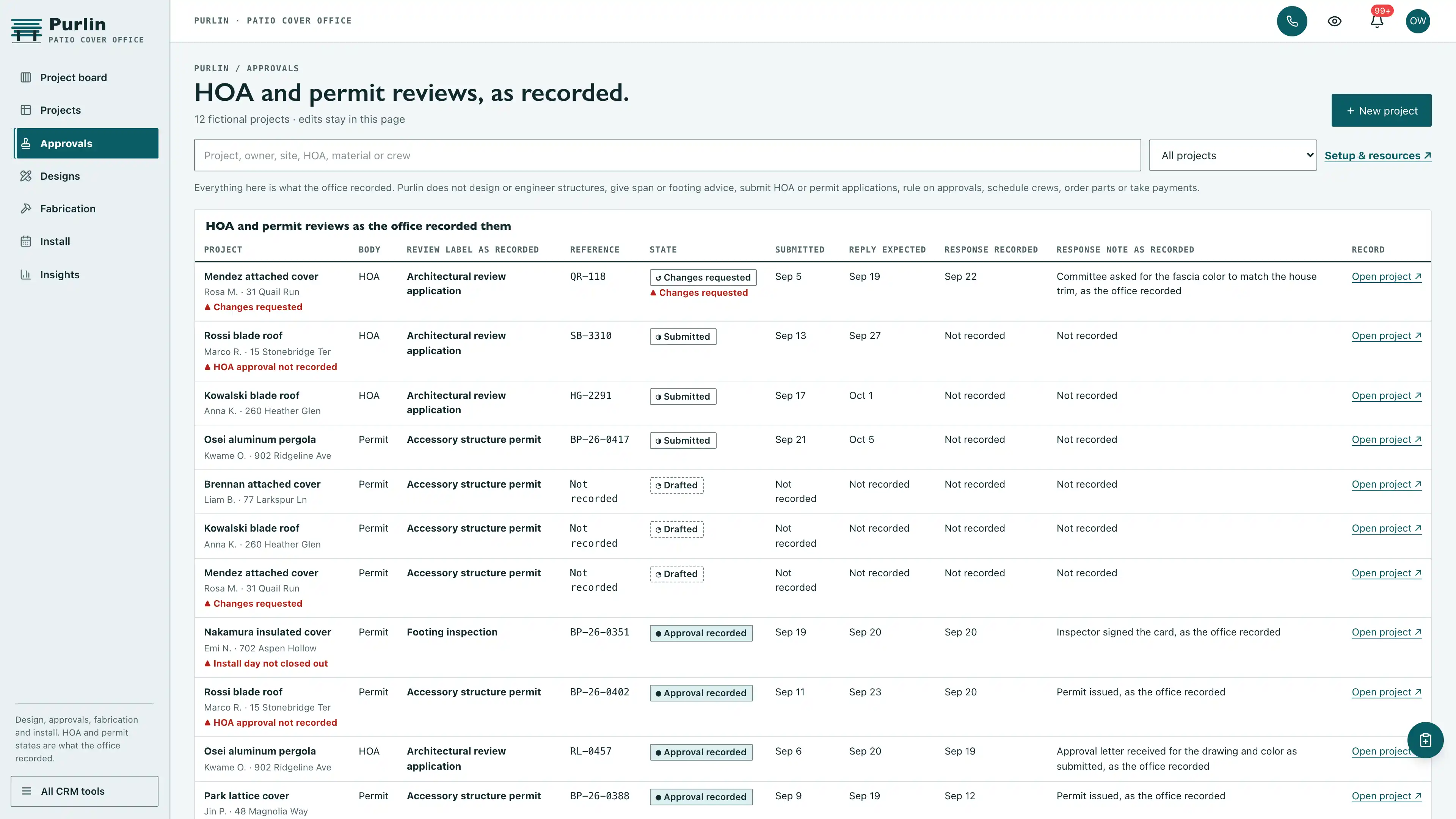This screenshot has width=1456, height=819.
Task: Click the Install calendar icon
Action: click(26, 242)
